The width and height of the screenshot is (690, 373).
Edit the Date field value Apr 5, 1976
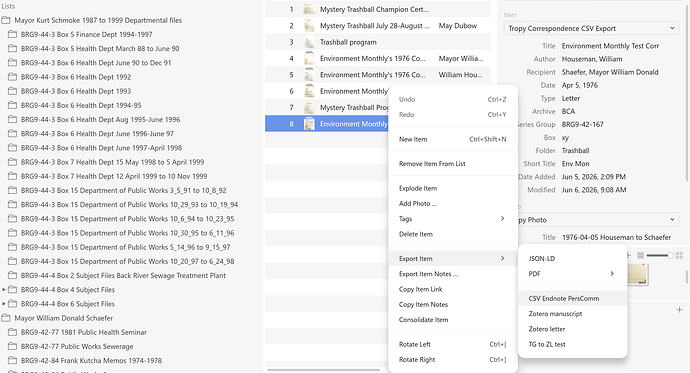click(580, 85)
